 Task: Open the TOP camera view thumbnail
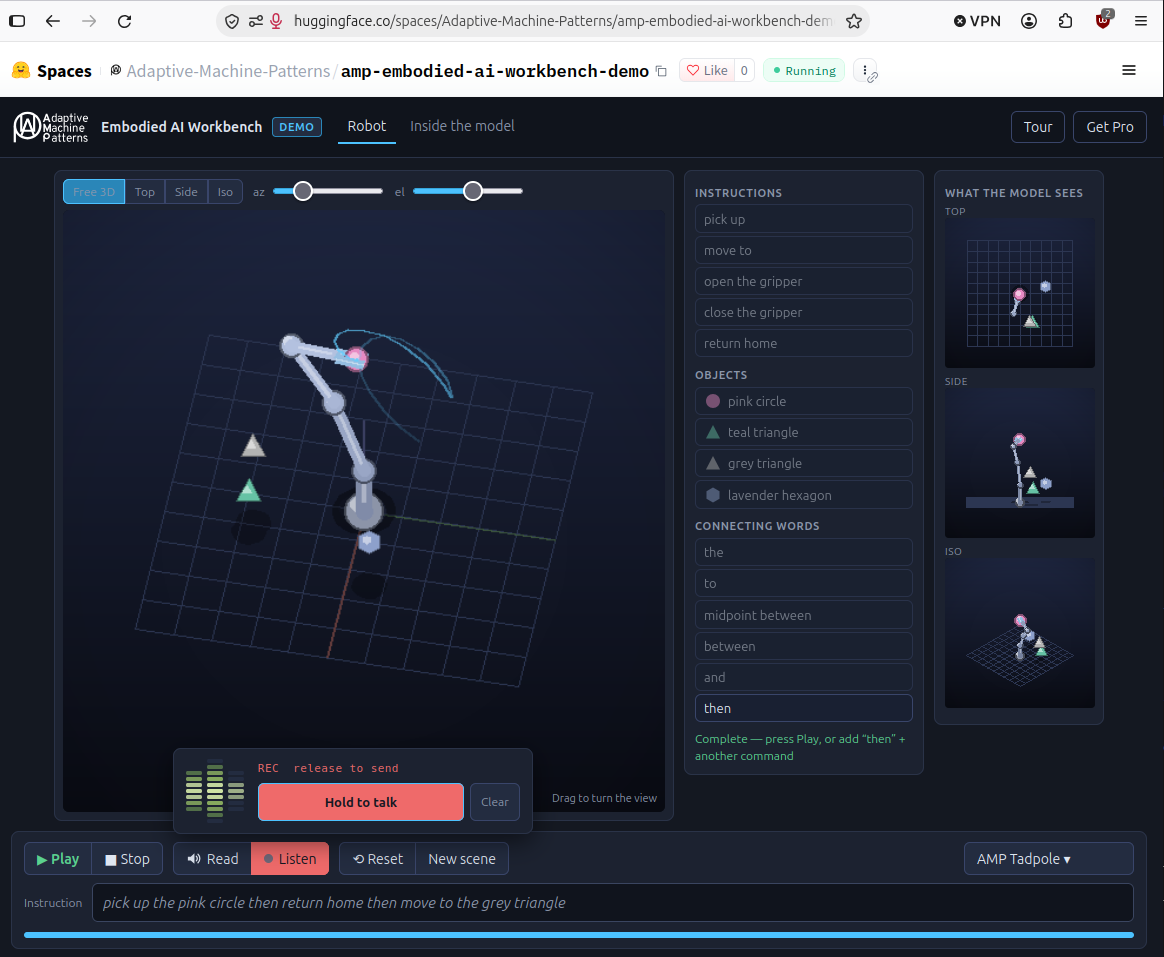pyautogui.click(x=1020, y=293)
